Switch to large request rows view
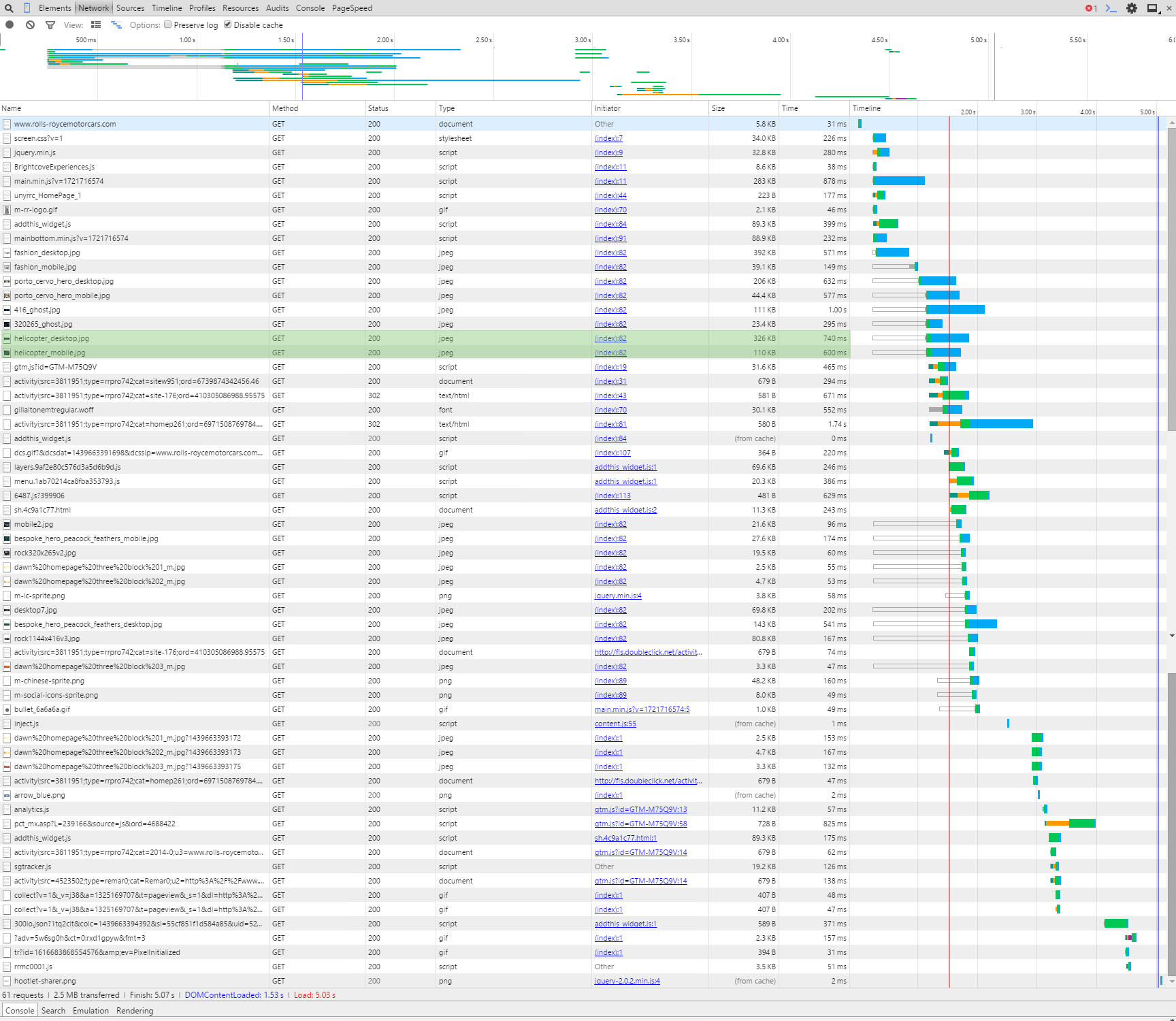1176x1021 pixels. tap(96, 25)
